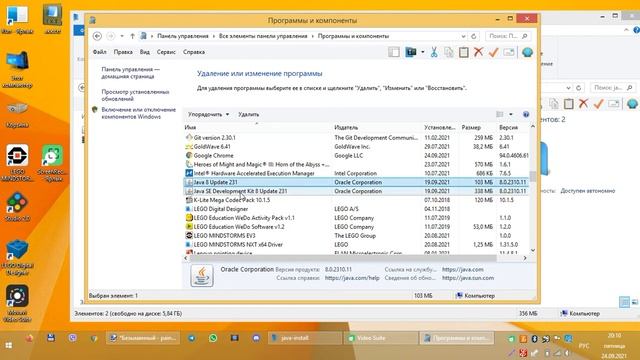Screen dimensions: 640x360
Task: Open the Корзина desktop icon
Action: tap(17, 114)
